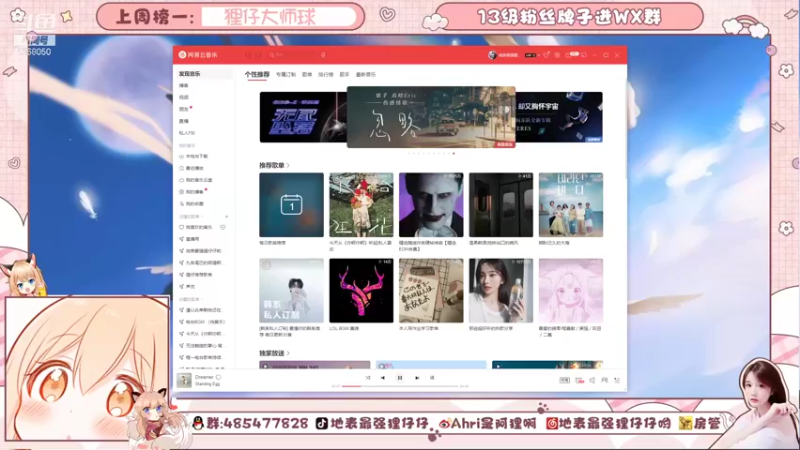The image size is (800, 450).
Task: Open the 最新音乐 tab
Action: pyautogui.click(x=365, y=74)
